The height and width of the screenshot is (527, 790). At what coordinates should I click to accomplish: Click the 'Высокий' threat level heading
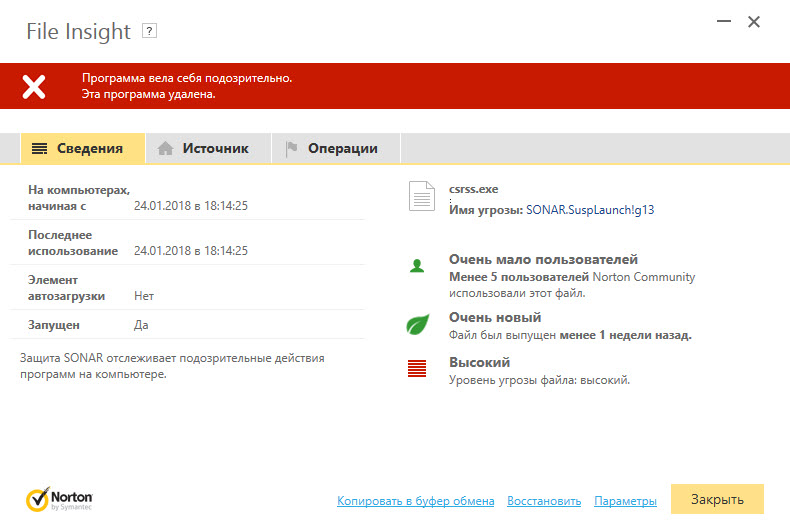coord(480,362)
